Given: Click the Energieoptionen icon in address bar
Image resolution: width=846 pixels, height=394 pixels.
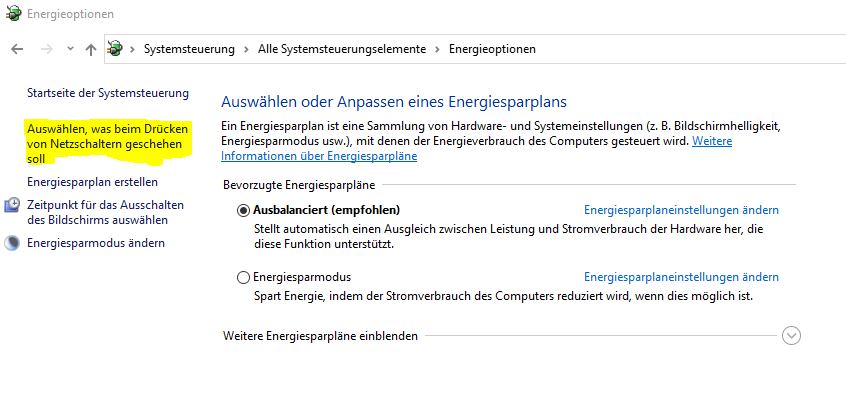Looking at the screenshot, I should 114,49.
